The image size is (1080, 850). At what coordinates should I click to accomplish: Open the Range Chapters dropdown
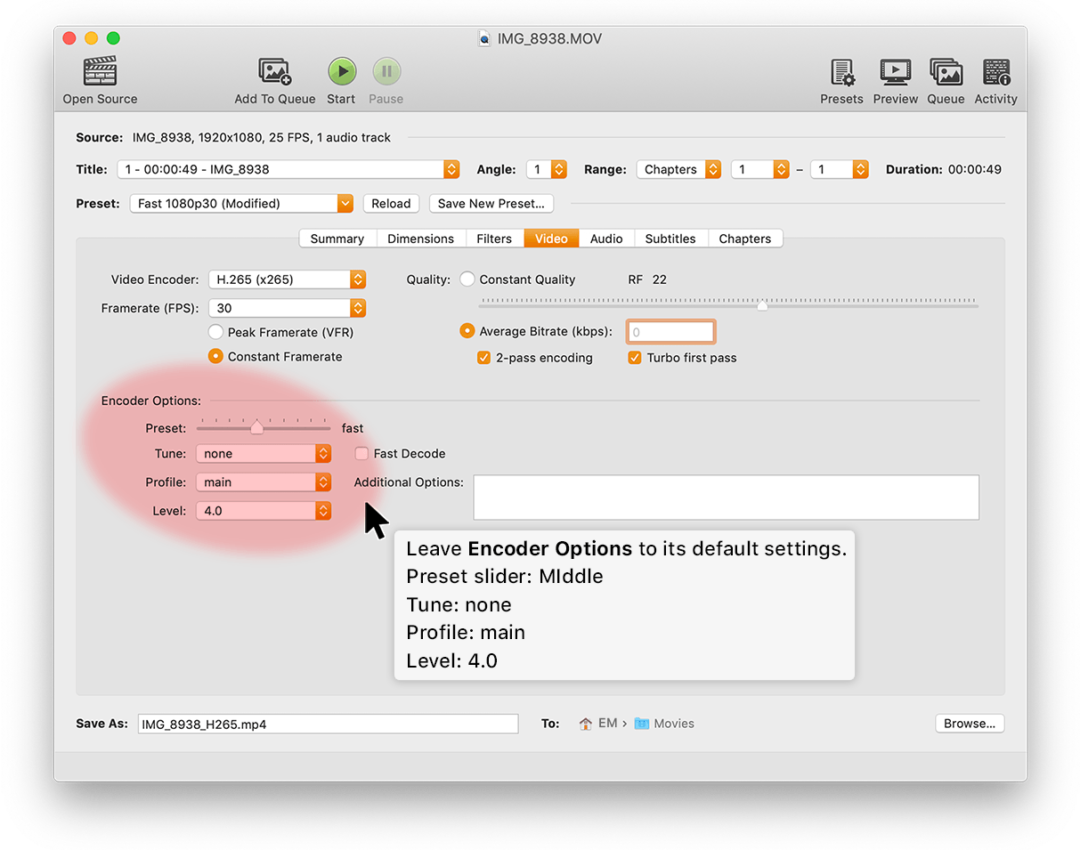679,170
